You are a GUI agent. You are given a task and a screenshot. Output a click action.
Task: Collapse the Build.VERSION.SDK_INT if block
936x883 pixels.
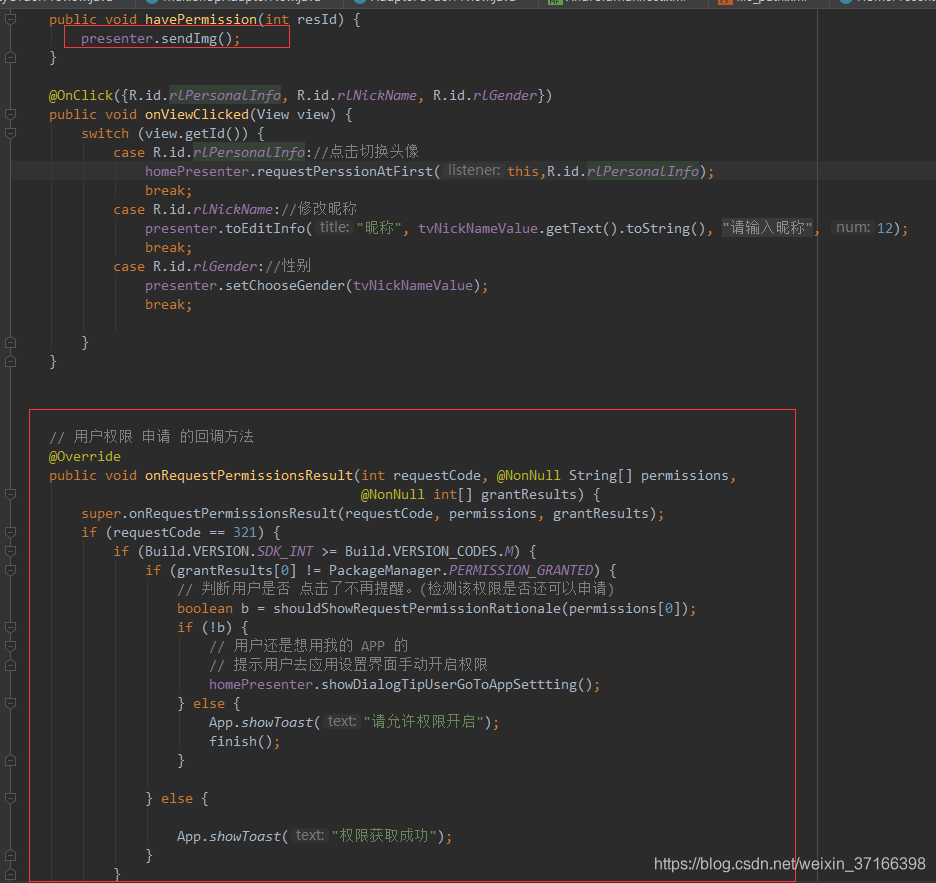pos(10,551)
